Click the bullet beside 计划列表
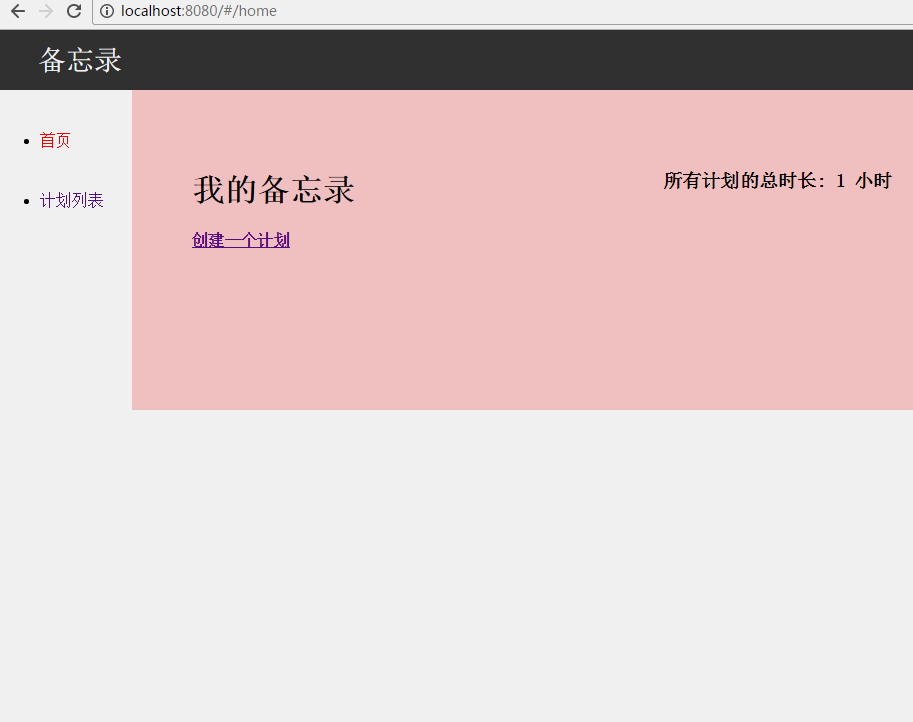 pos(25,201)
